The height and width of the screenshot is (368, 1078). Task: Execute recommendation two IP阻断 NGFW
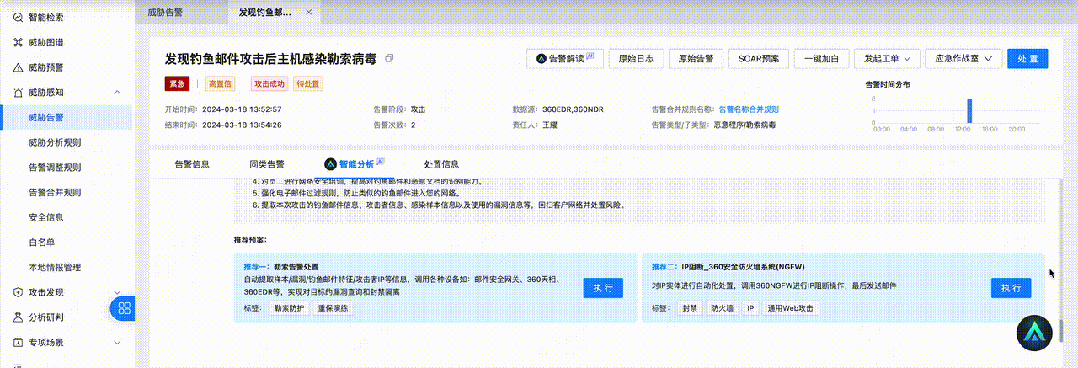pos(1011,288)
